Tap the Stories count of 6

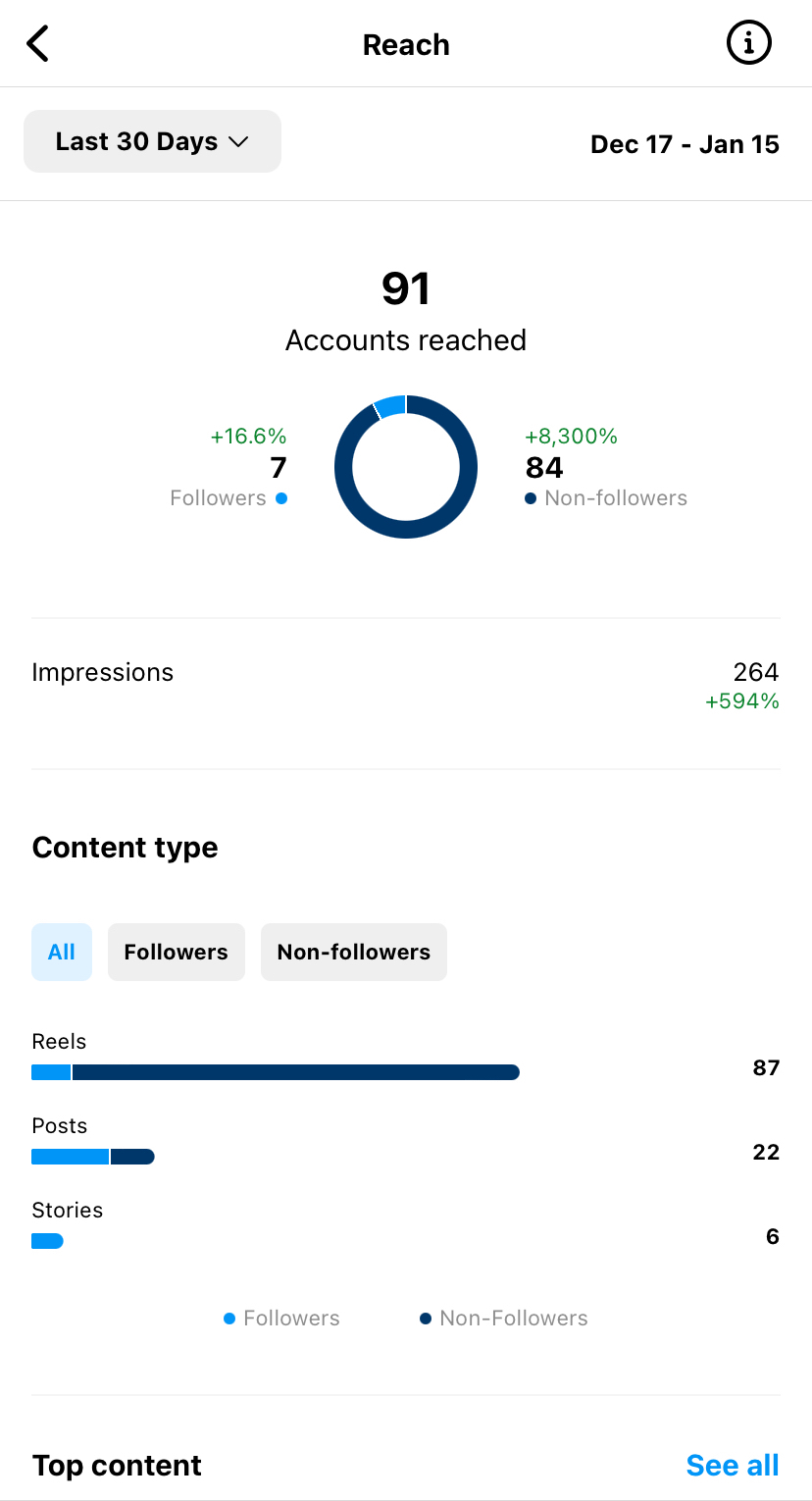773,1236
